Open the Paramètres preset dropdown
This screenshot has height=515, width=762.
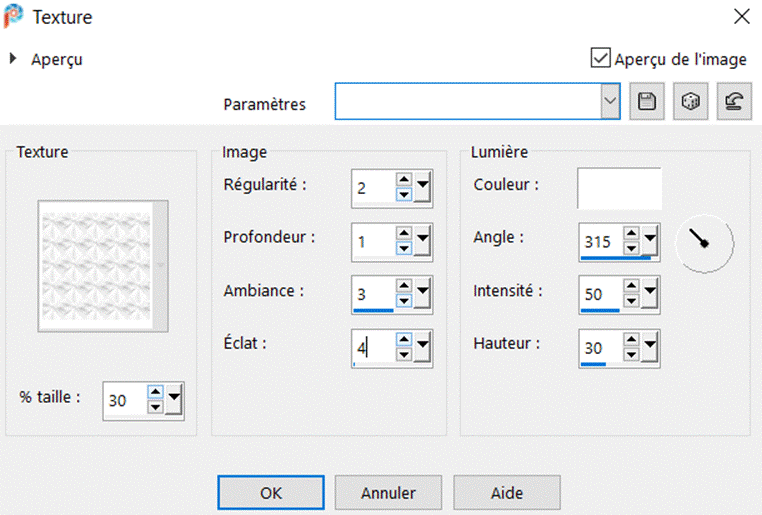pos(610,103)
